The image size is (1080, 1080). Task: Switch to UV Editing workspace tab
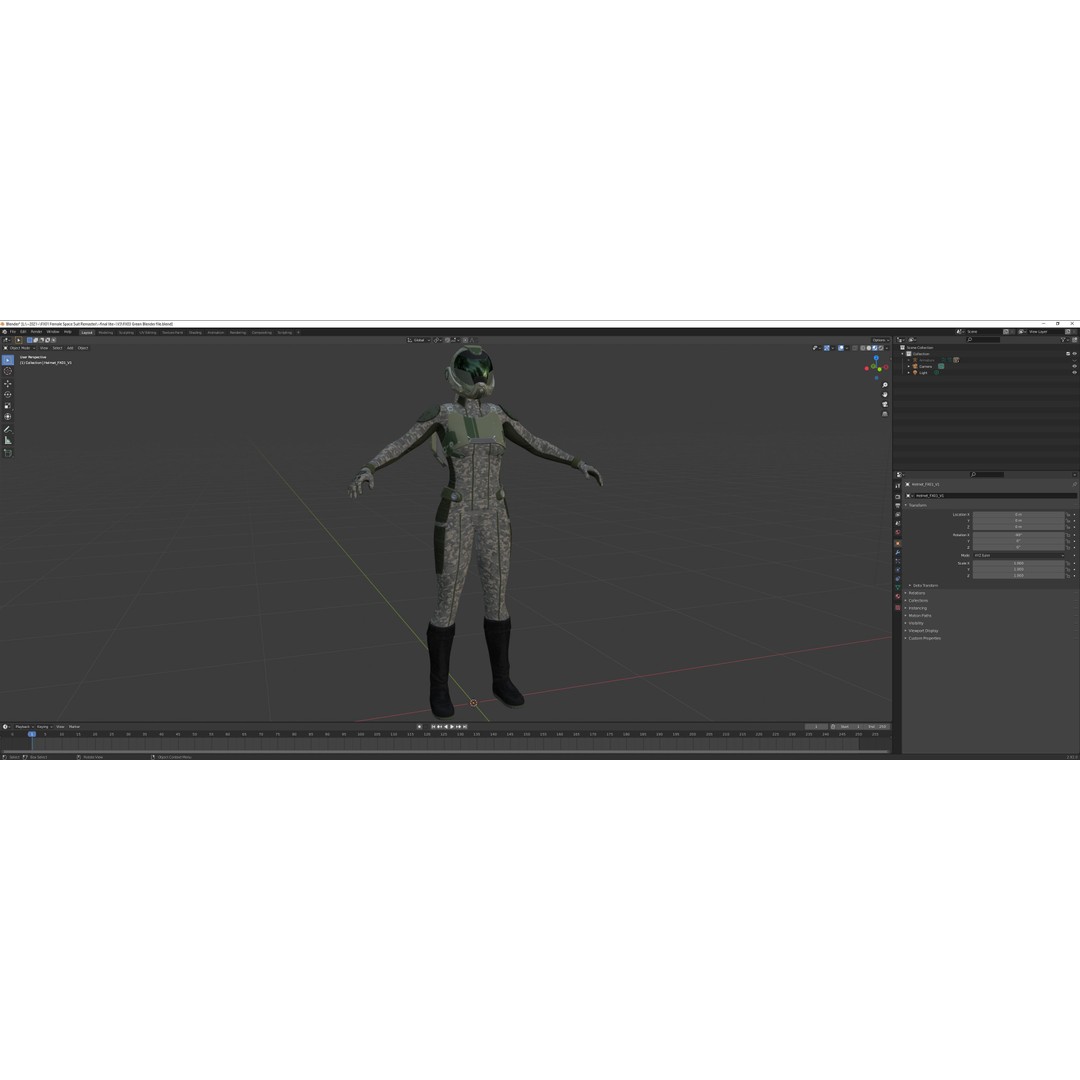[x=148, y=333]
